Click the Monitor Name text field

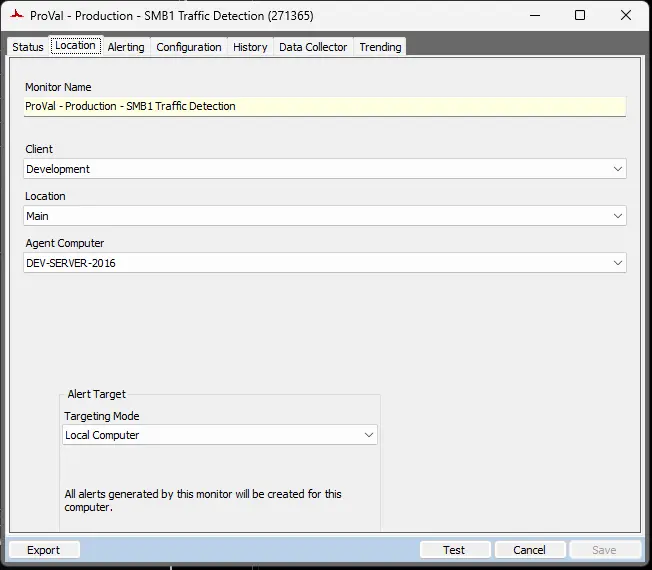tap(325, 106)
